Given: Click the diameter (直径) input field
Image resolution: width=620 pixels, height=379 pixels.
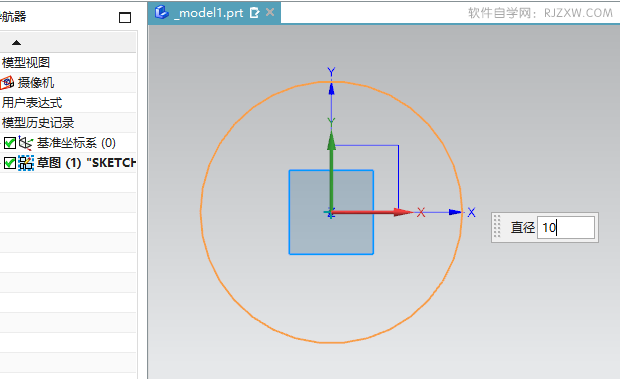Looking at the screenshot, I should coord(566,227).
